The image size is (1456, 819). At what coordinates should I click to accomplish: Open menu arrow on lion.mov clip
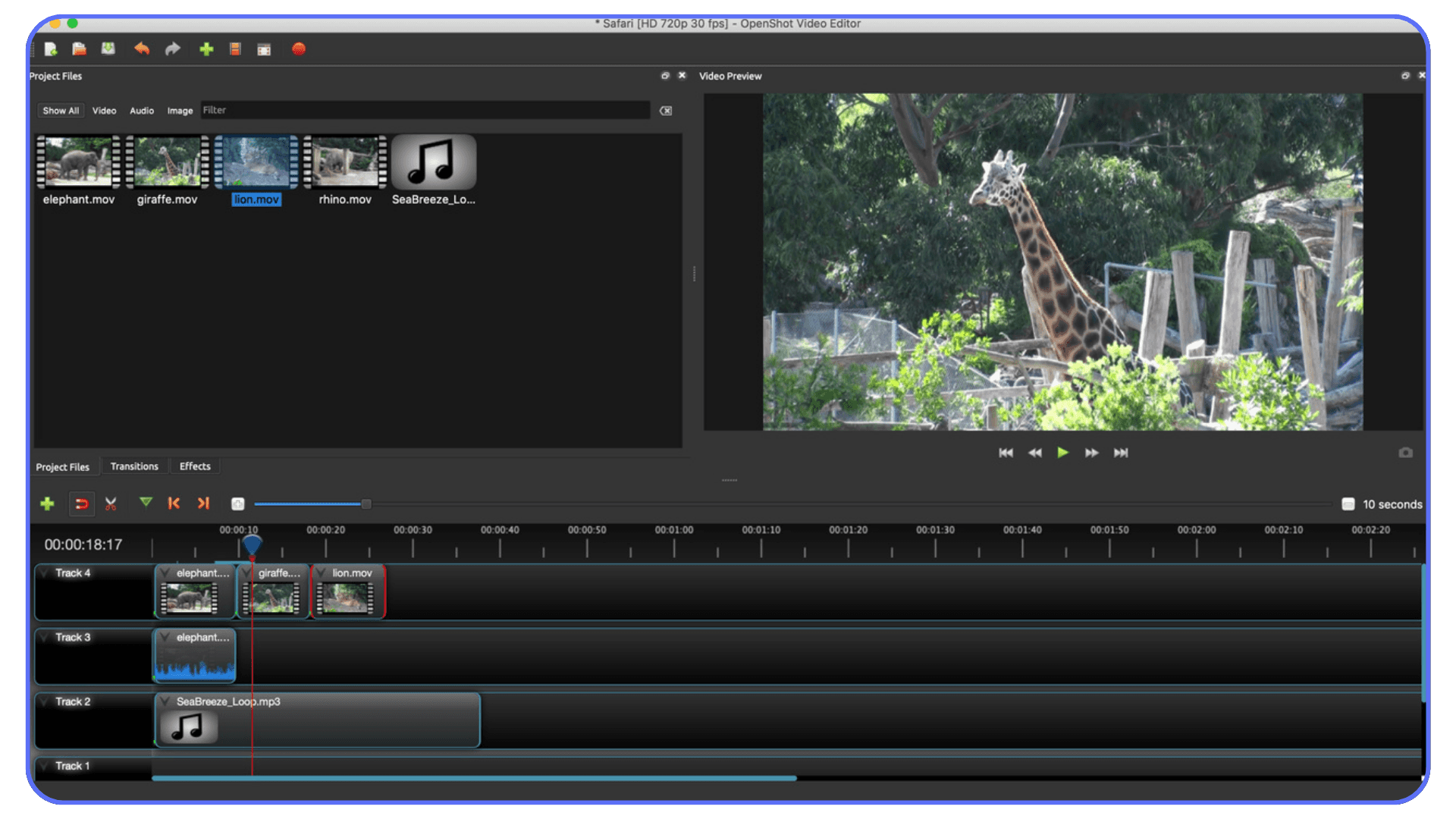322,573
